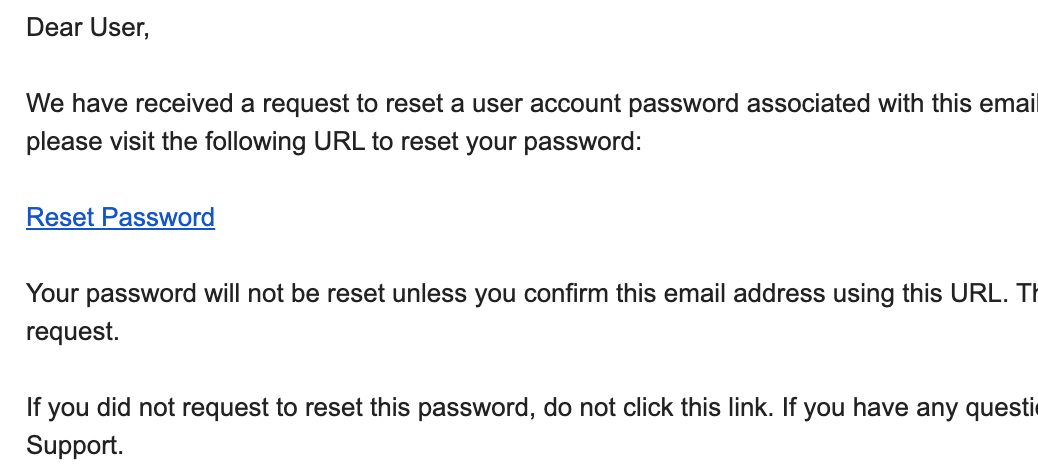Click the 'We have received a request' sentence
1038x476 pixels.
click(x=532, y=104)
